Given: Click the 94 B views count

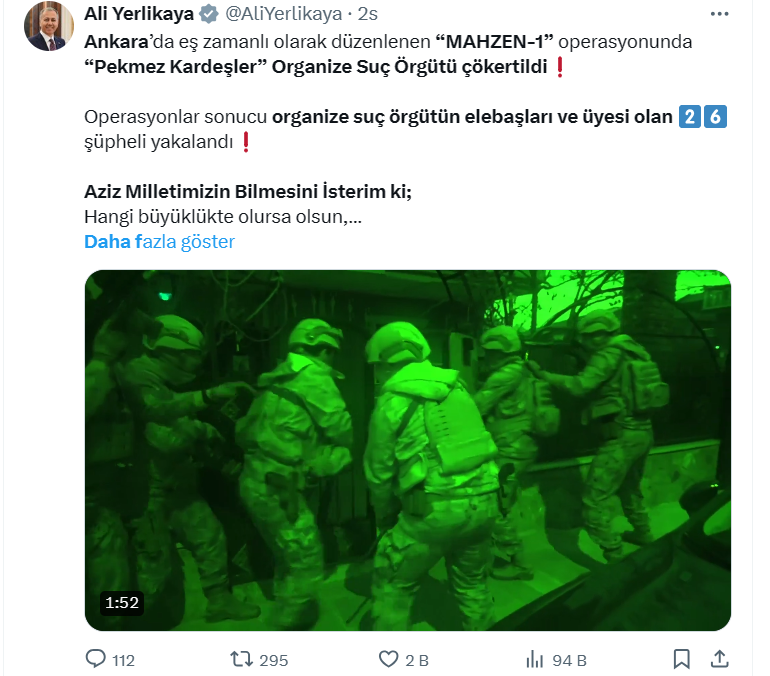Looking at the screenshot, I should point(569,660).
